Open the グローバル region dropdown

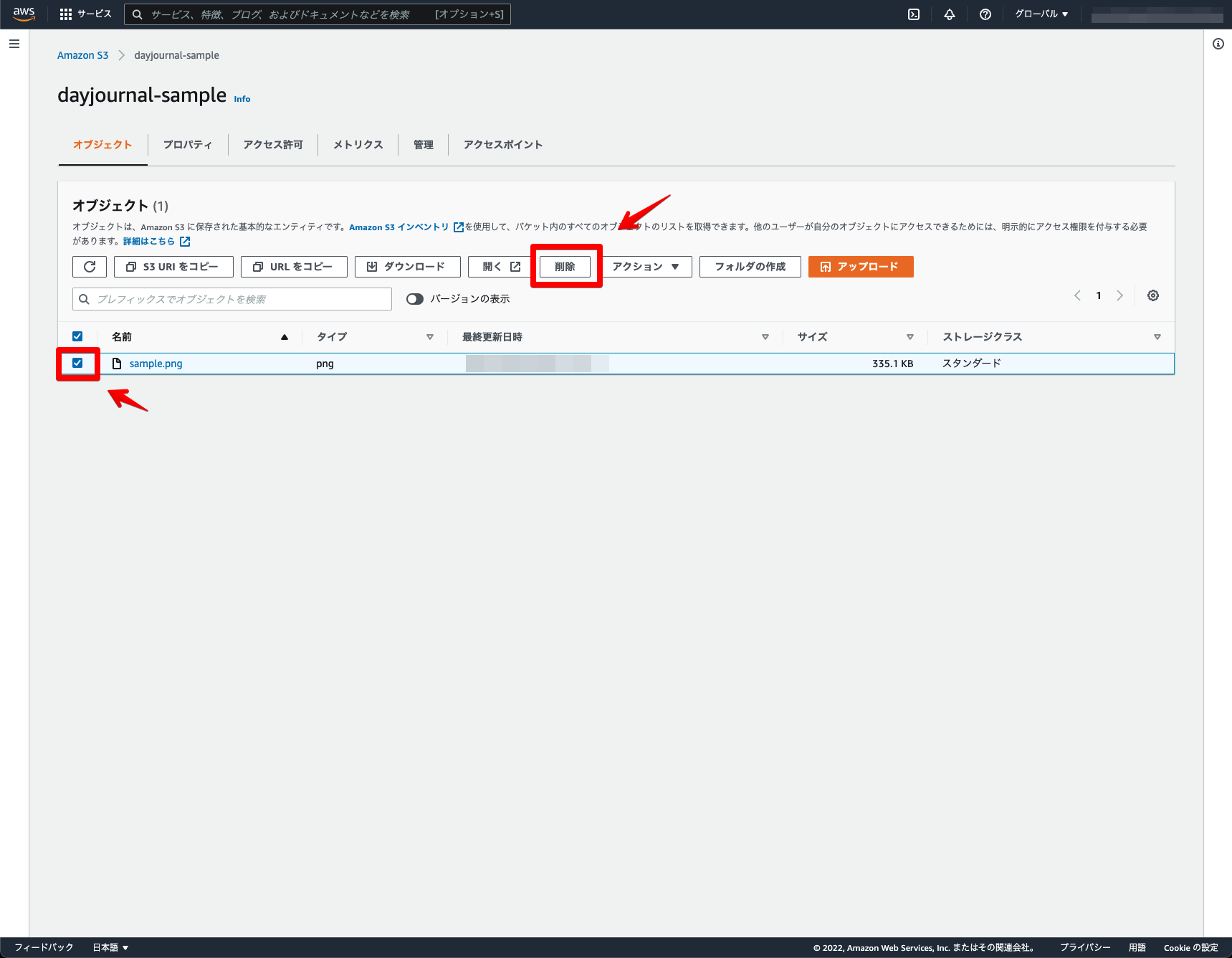pos(1041,14)
